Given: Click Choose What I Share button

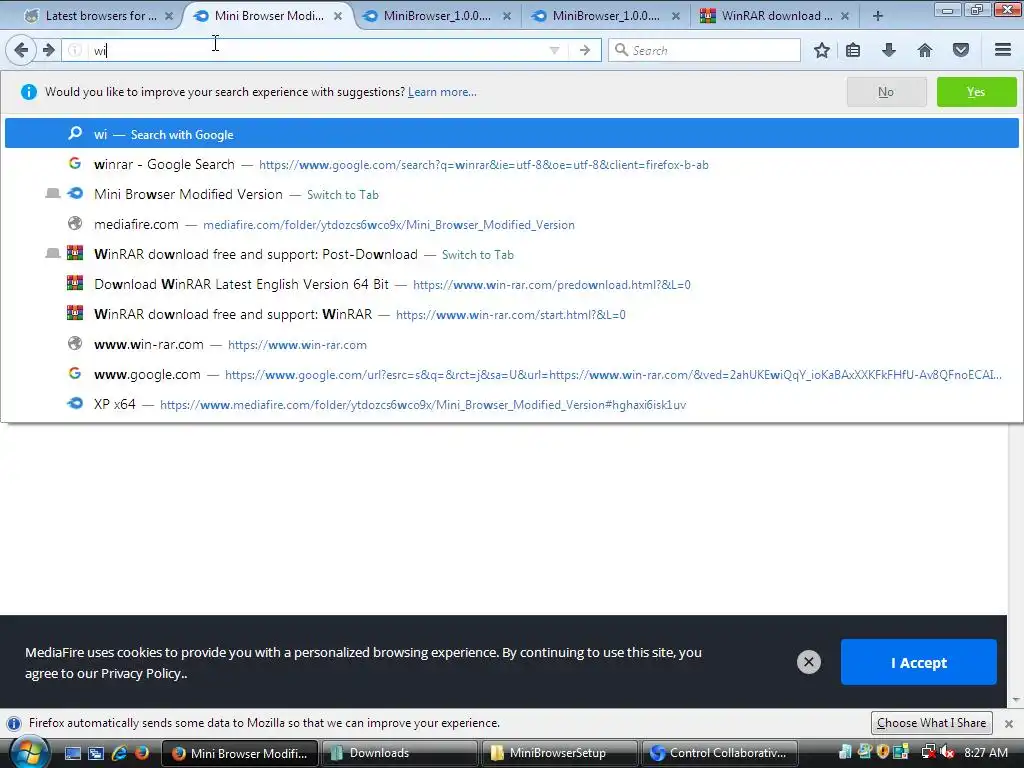Looking at the screenshot, I should [931, 723].
